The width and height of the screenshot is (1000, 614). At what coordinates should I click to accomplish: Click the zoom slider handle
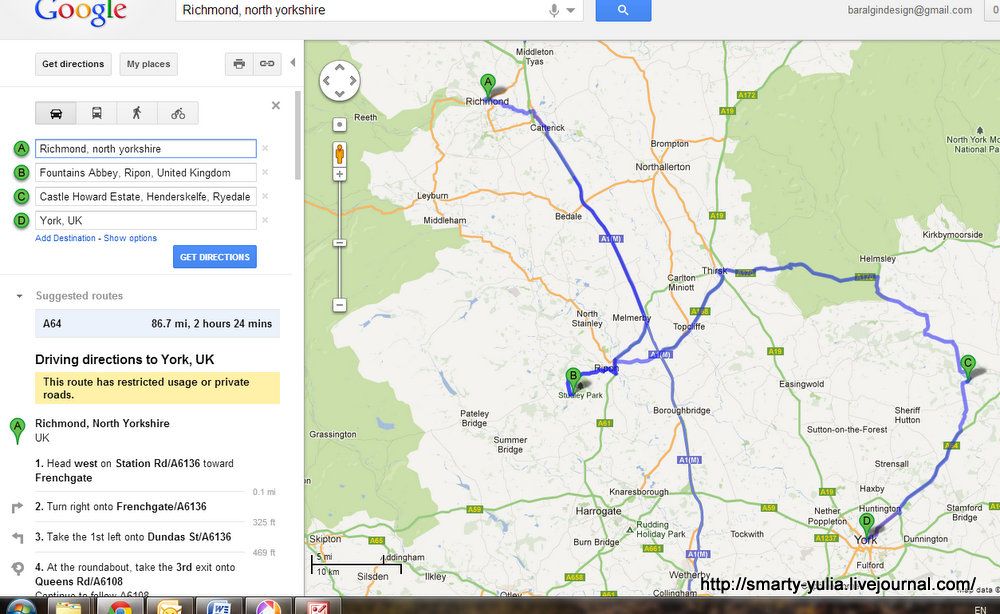339,243
